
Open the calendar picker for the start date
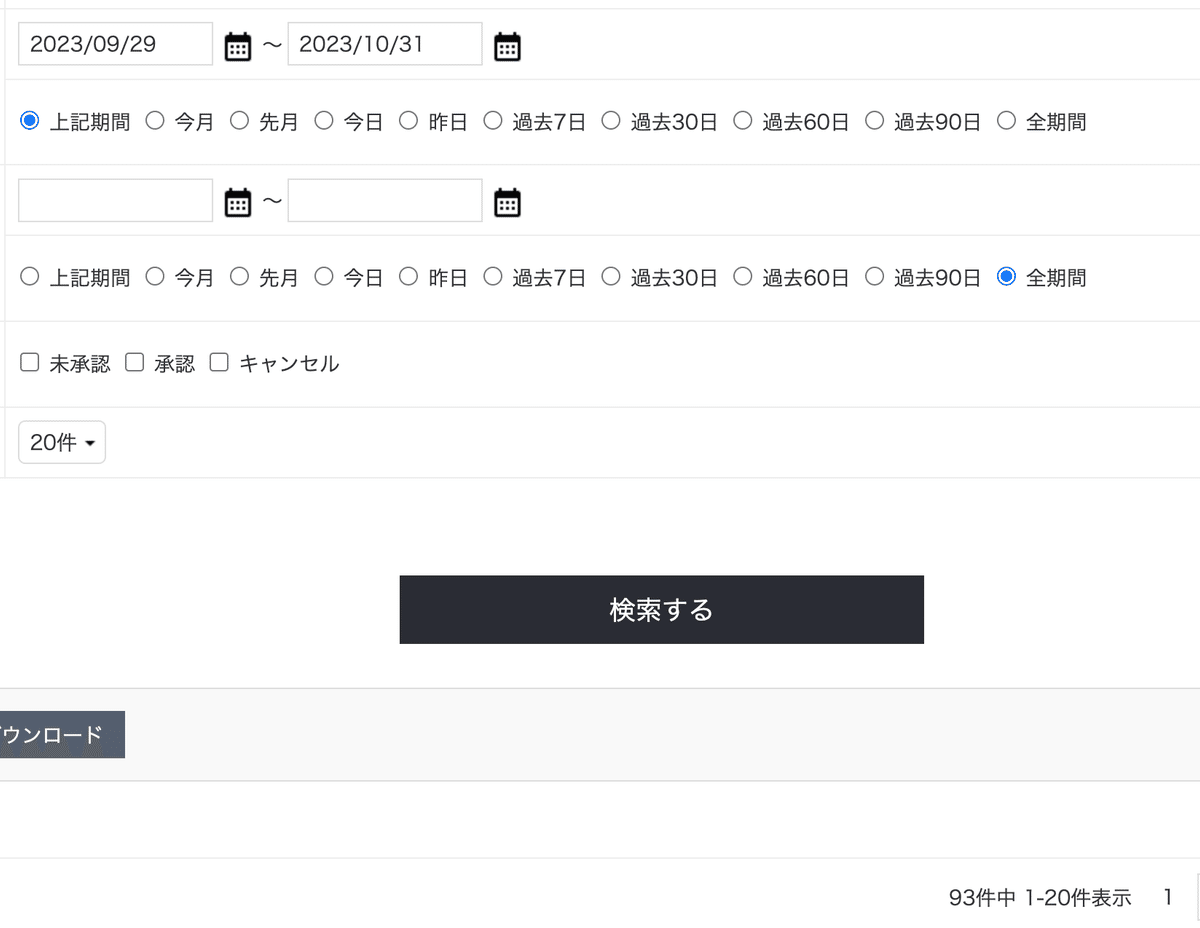click(x=237, y=44)
